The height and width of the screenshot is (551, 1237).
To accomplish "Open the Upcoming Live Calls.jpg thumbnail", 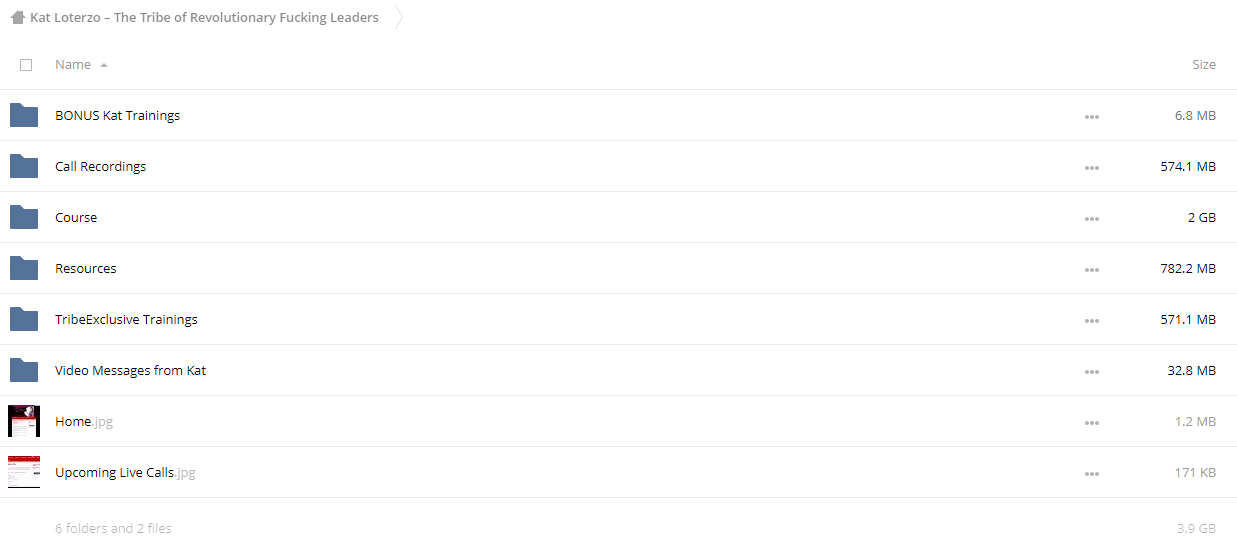I will pyautogui.click(x=24, y=472).
